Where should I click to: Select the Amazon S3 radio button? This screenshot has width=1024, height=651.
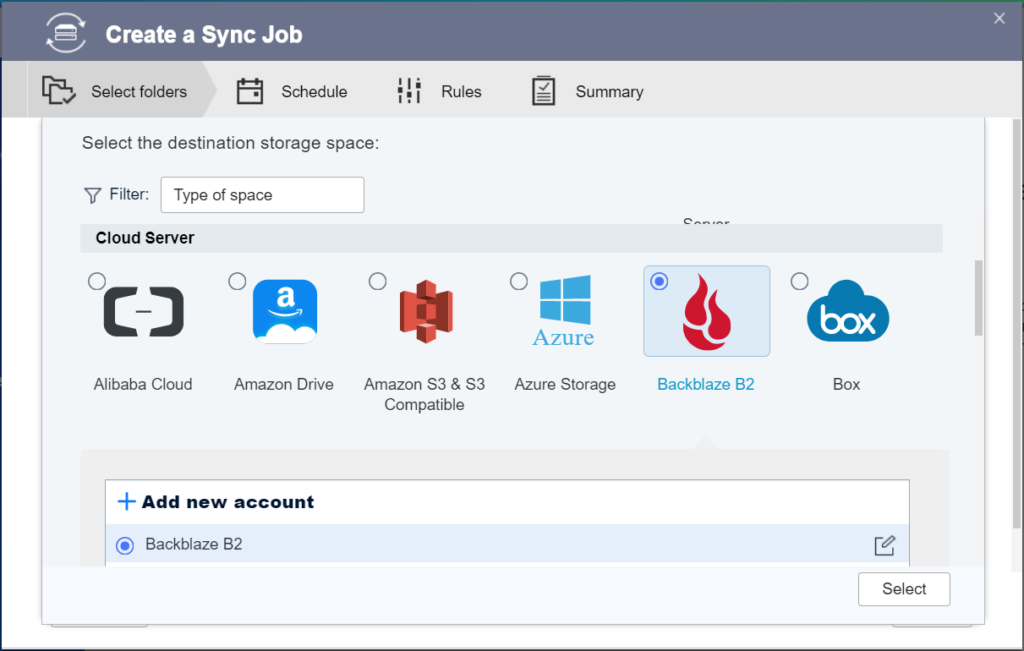[x=377, y=281]
